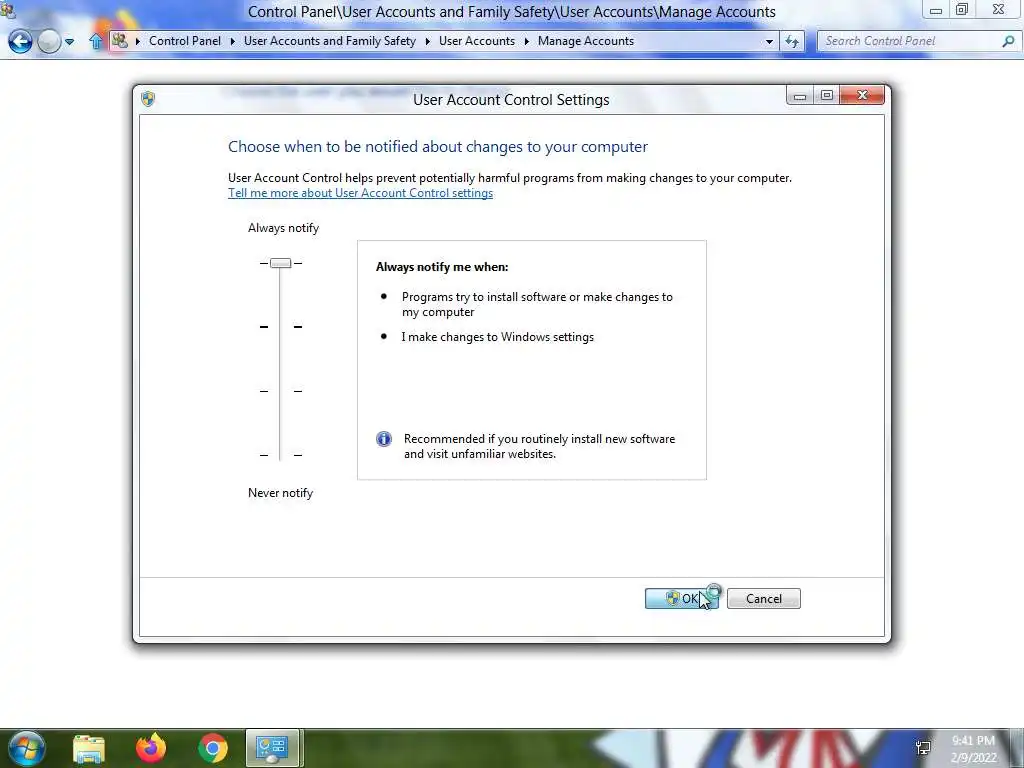This screenshot has height=768, width=1024.
Task: Open the Windows Start orb
Action: click(27, 748)
